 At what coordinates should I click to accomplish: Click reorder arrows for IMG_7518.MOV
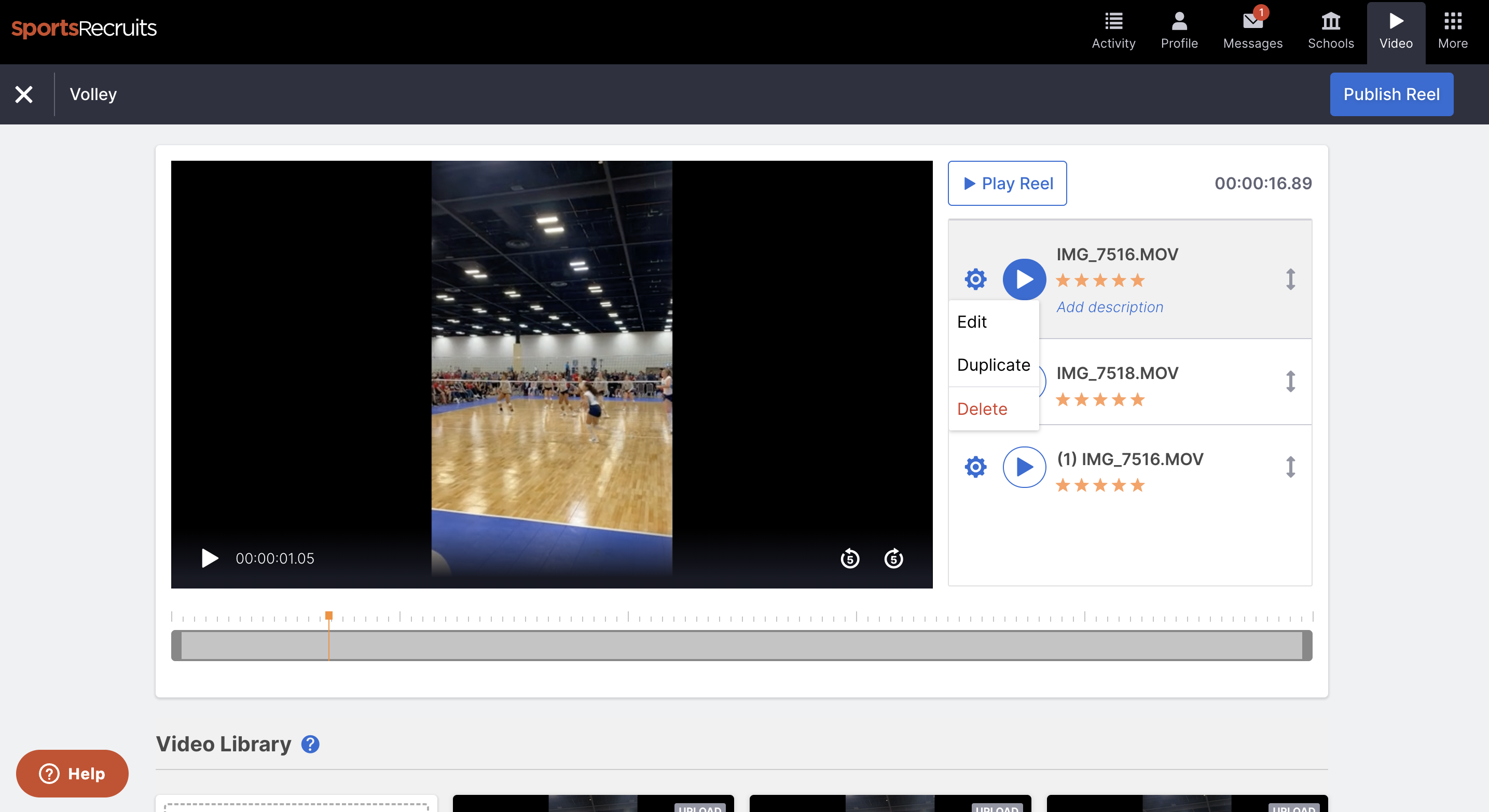pyautogui.click(x=1290, y=382)
